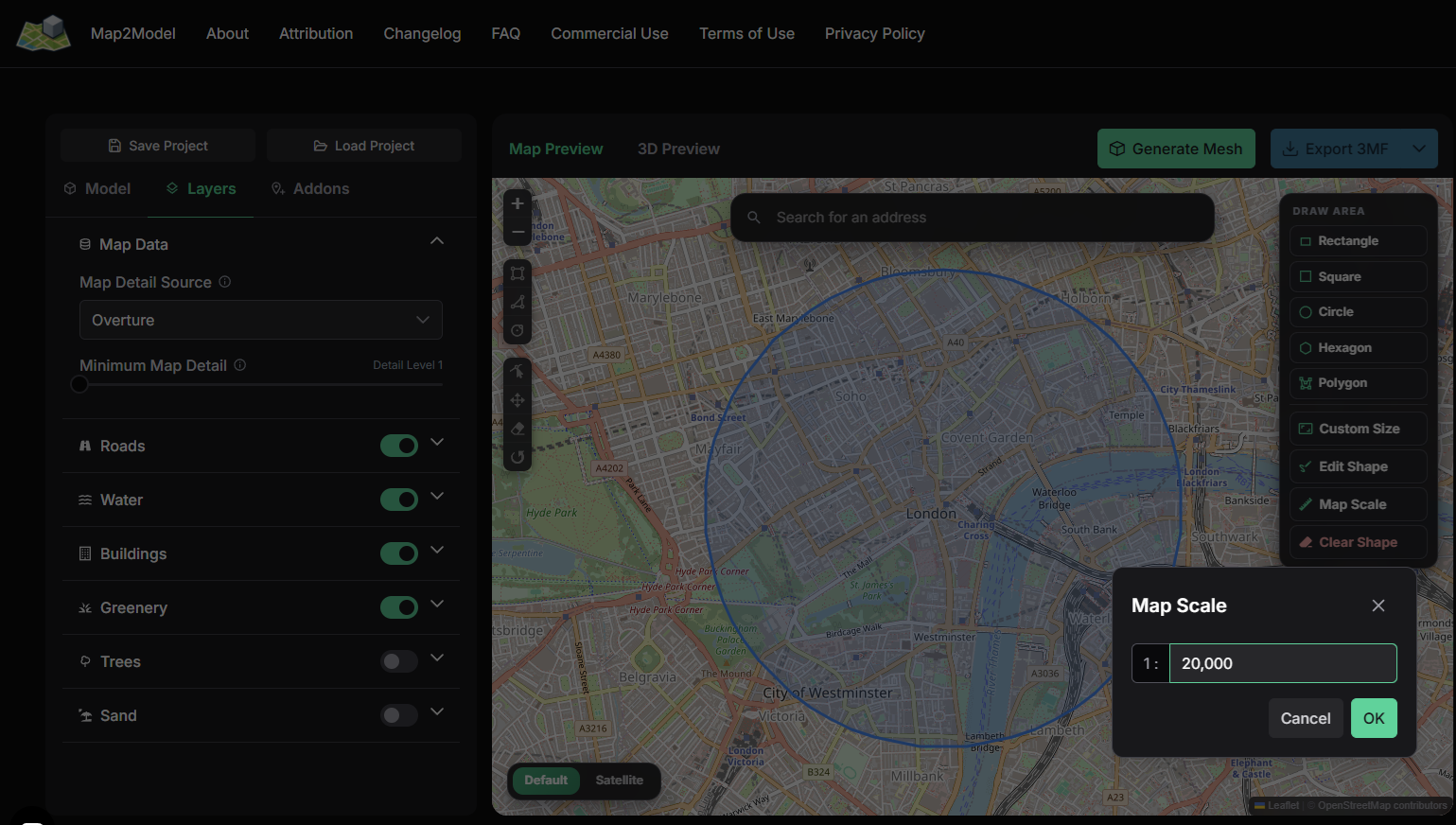Click the map scale value field
This screenshot has width=1456, height=825.
pyautogui.click(x=1283, y=663)
